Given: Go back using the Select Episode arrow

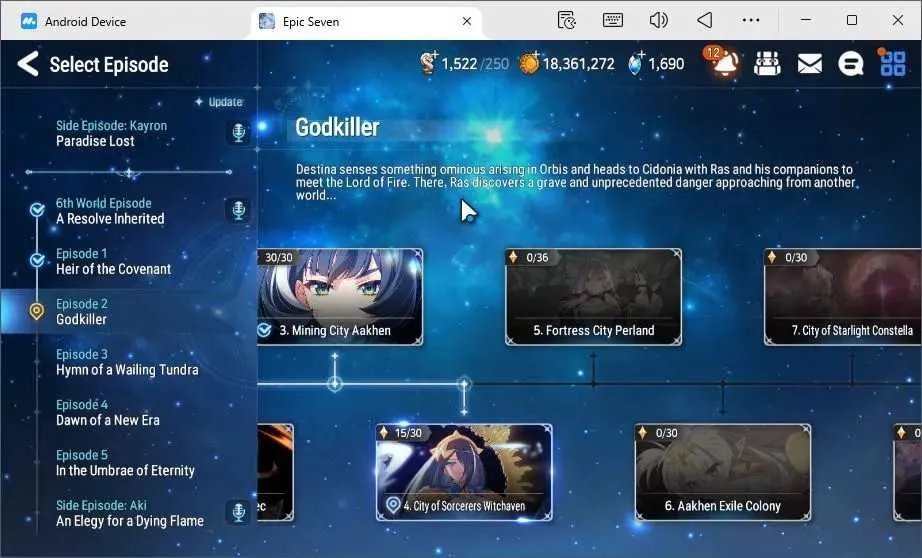Looking at the screenshot, I should point(28,64).
